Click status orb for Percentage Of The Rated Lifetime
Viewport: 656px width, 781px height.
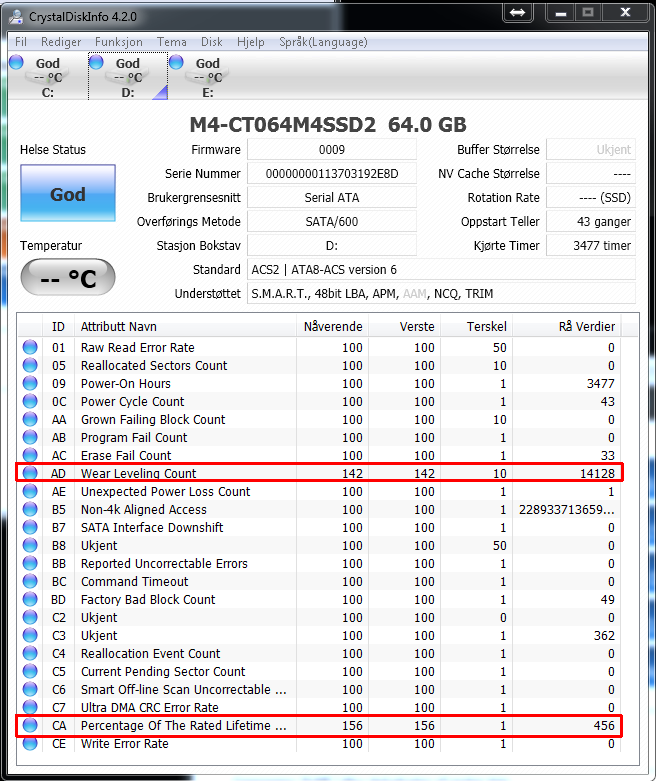(30, 725)
